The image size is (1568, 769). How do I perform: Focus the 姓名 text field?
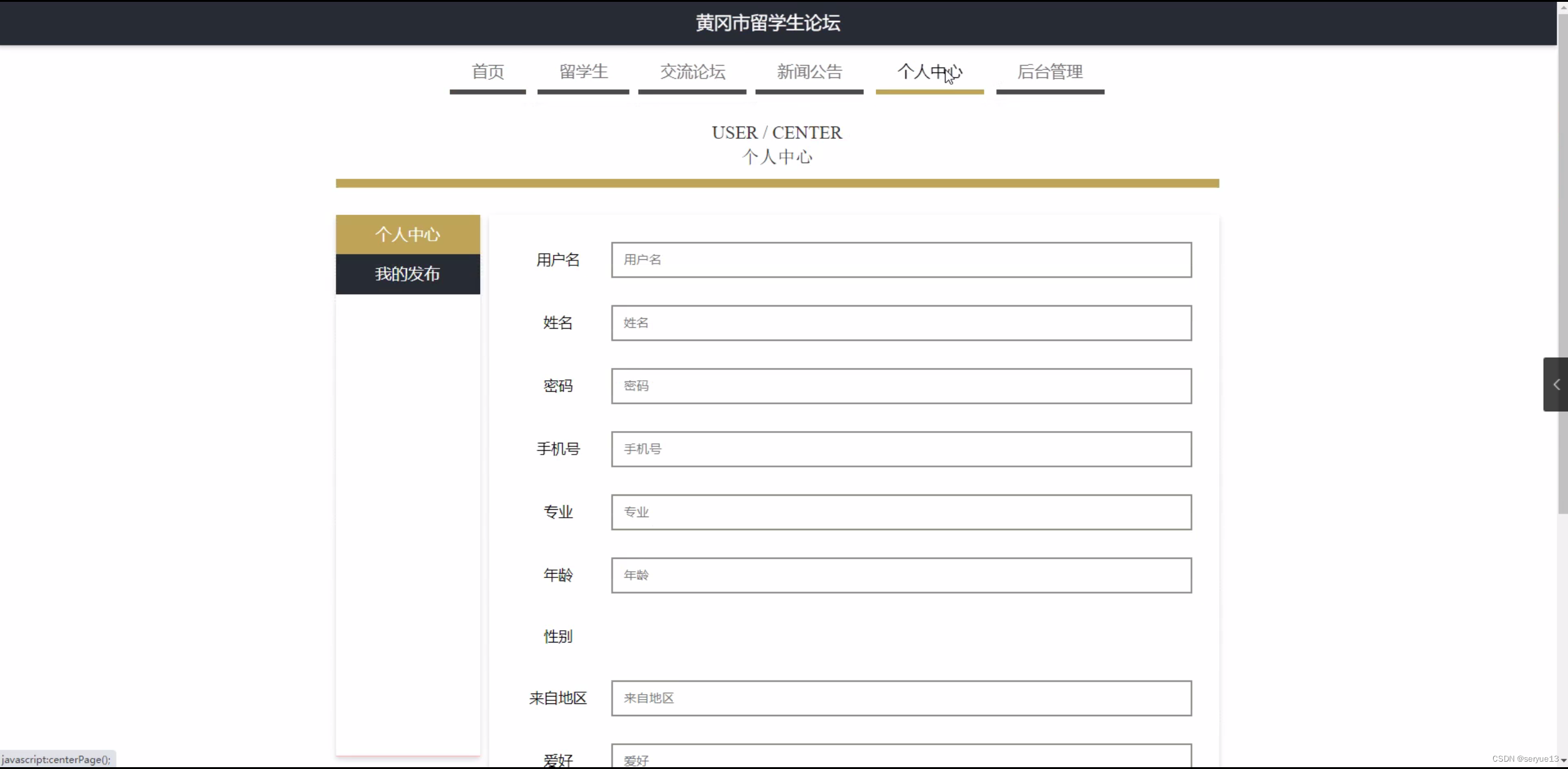[901, 323]
